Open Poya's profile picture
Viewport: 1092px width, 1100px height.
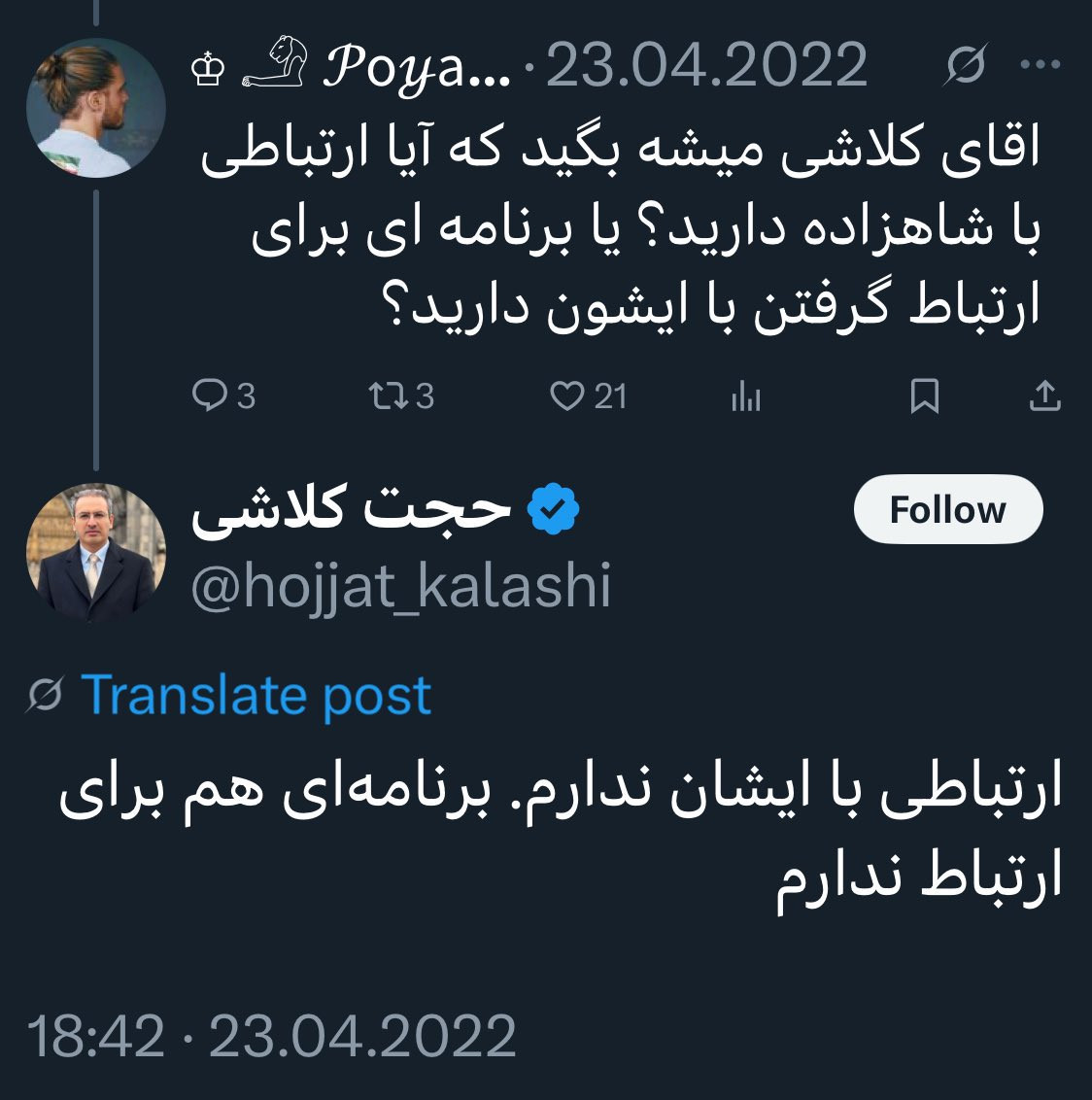[96, 107]
